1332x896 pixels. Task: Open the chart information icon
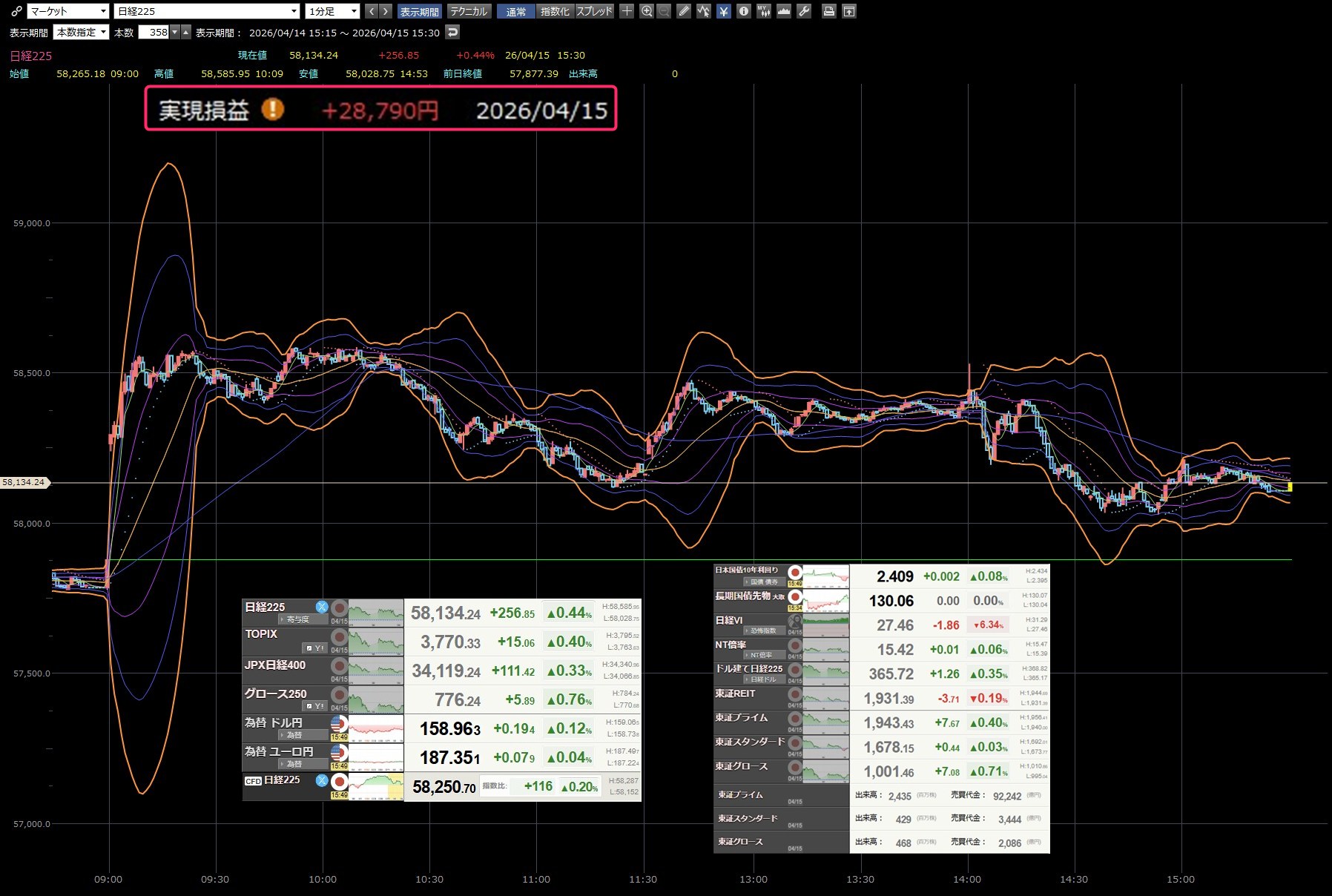(x=743, y=11)
